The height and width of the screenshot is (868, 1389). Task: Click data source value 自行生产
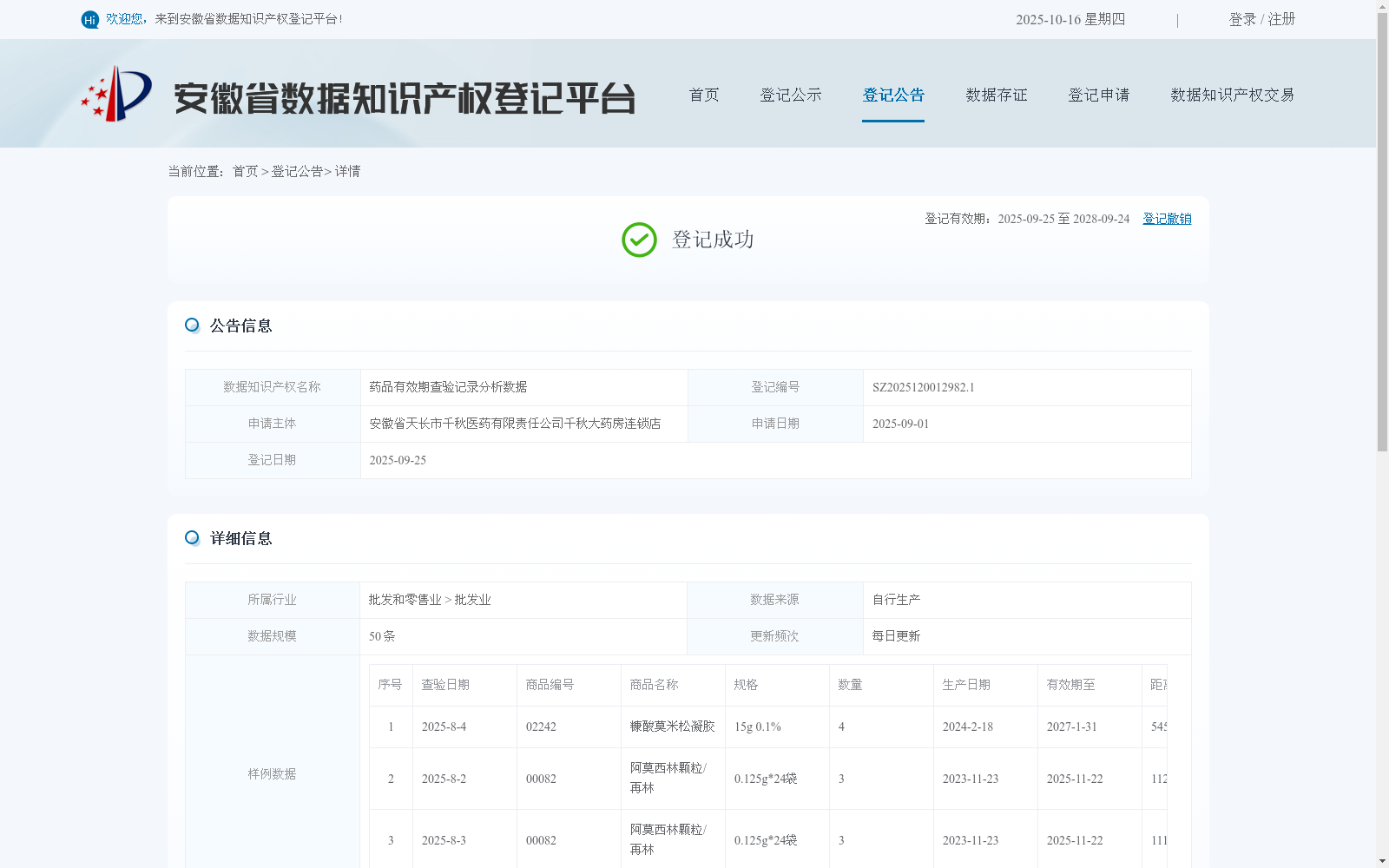tap(896, 600)
